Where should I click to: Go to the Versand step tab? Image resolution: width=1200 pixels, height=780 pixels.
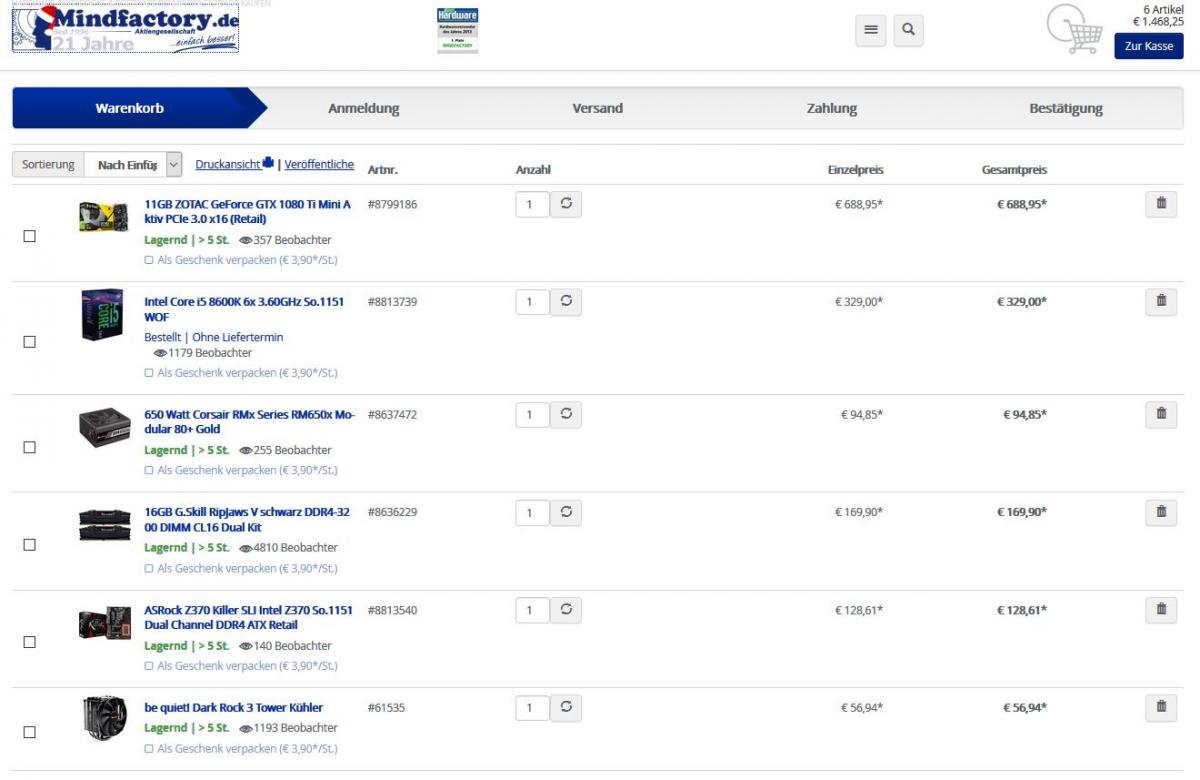pos(598,108)
